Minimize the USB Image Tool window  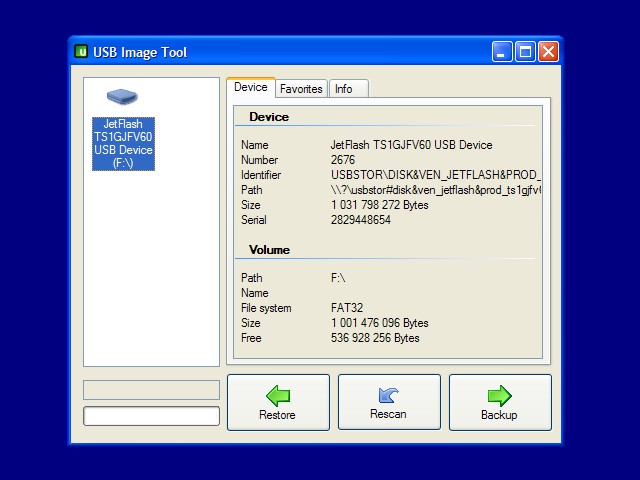click(x=502, y=52)
